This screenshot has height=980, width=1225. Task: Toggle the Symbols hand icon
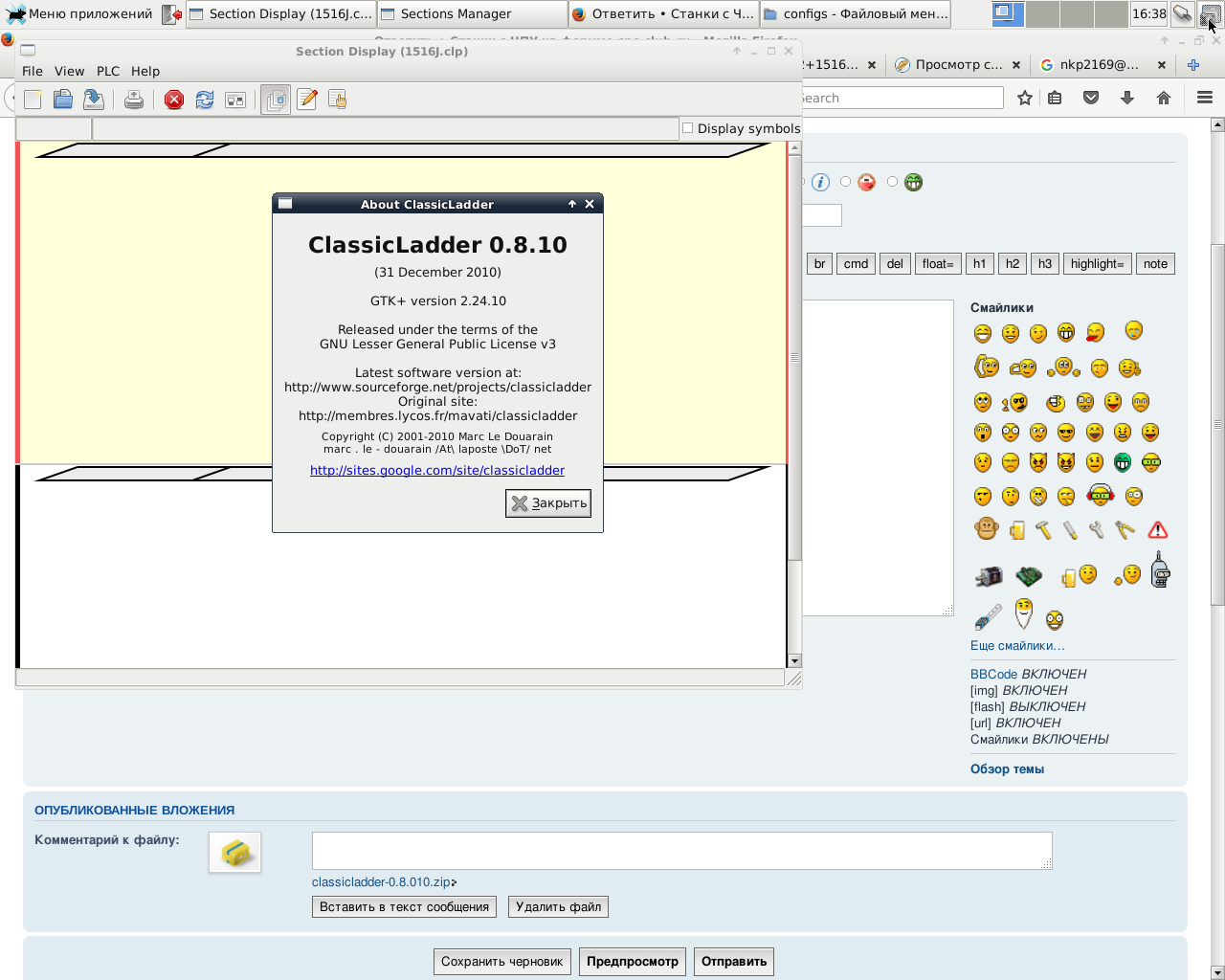[x=338, y=100]
